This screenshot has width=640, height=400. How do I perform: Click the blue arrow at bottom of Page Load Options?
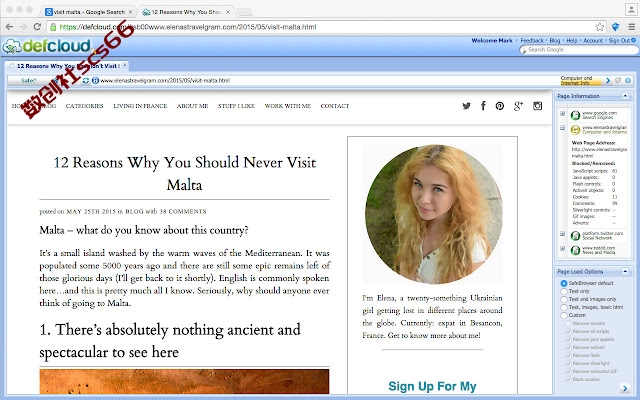click(624, 387)
